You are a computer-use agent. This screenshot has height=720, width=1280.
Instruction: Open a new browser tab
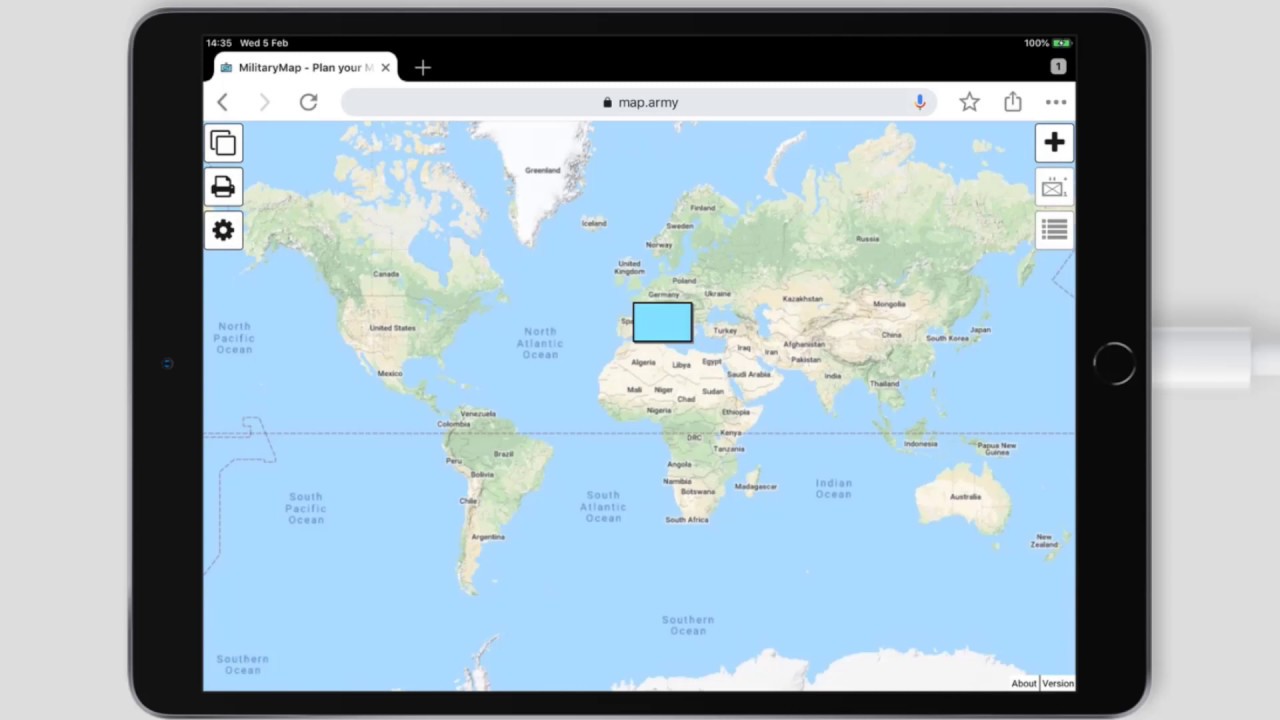click(x=423, y=67)
